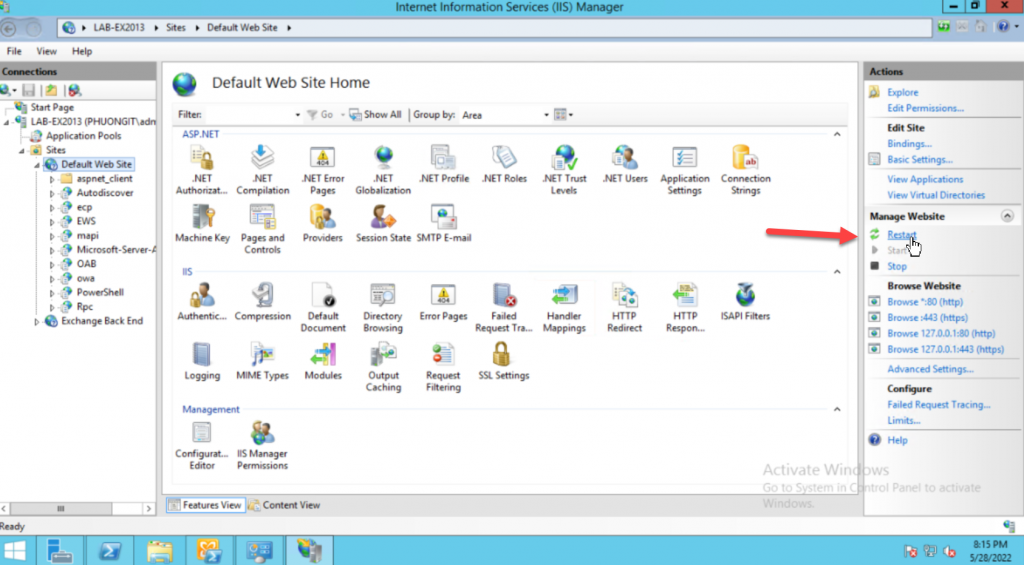Open the Request Filtering feature
The width and height of the screenshot is (1024, 565).
click(443, 355)
